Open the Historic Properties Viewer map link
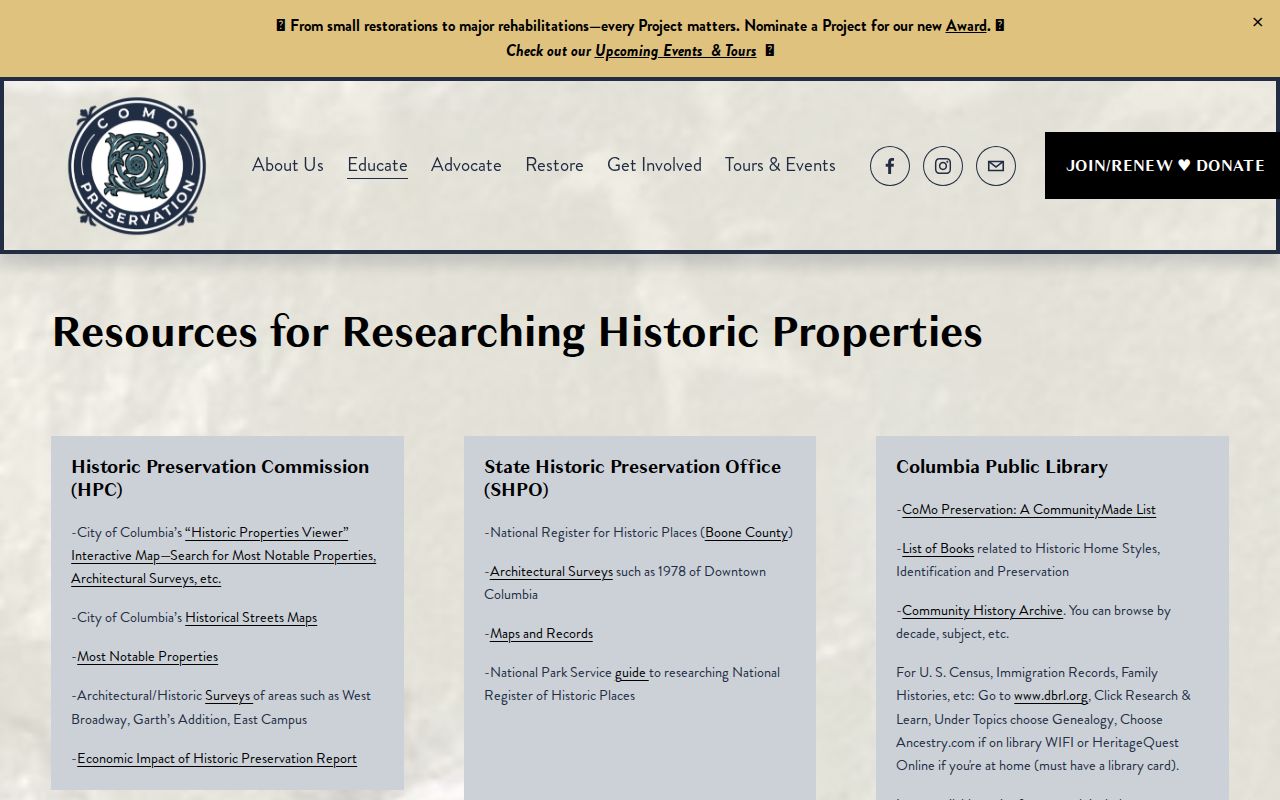Viewport: 1280px width, 800px height. click(x=223, y=556)
